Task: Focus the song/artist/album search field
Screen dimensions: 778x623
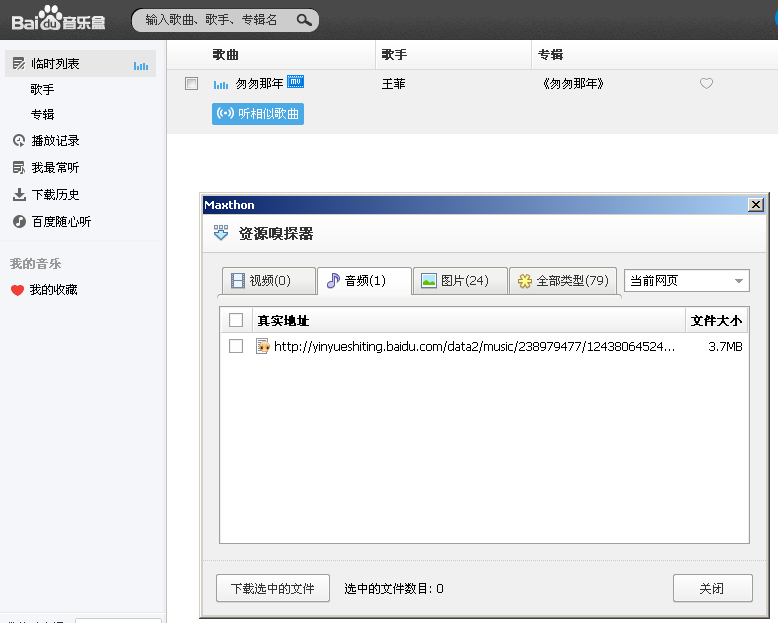Action: pyautogui.click(x=225, y=20)
